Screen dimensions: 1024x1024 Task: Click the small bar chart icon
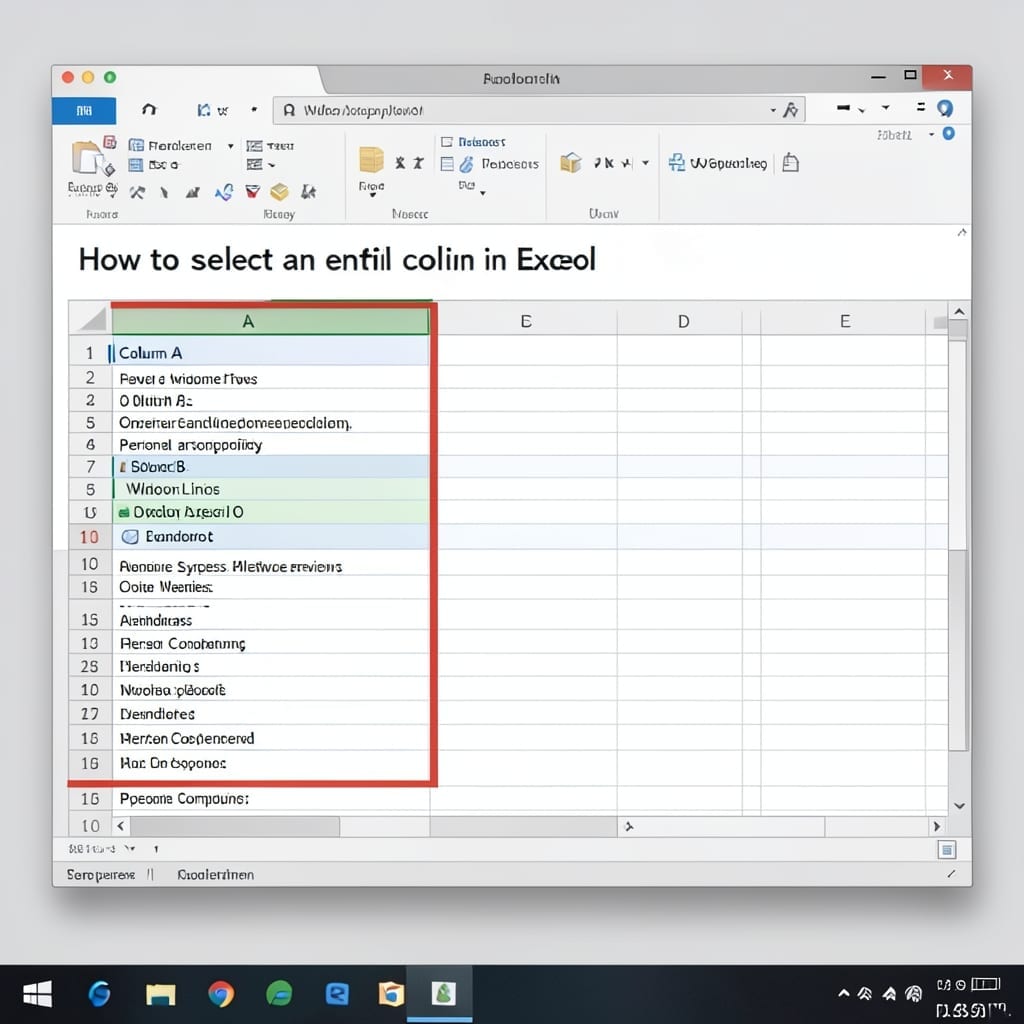pyautogui.click(x=193, y=192)
